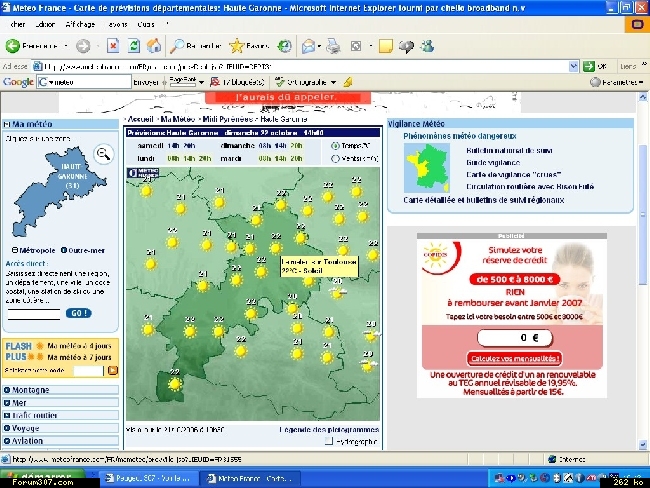
Task: Open the discussion speech bubble icon
Action: [x=406, y=46]
